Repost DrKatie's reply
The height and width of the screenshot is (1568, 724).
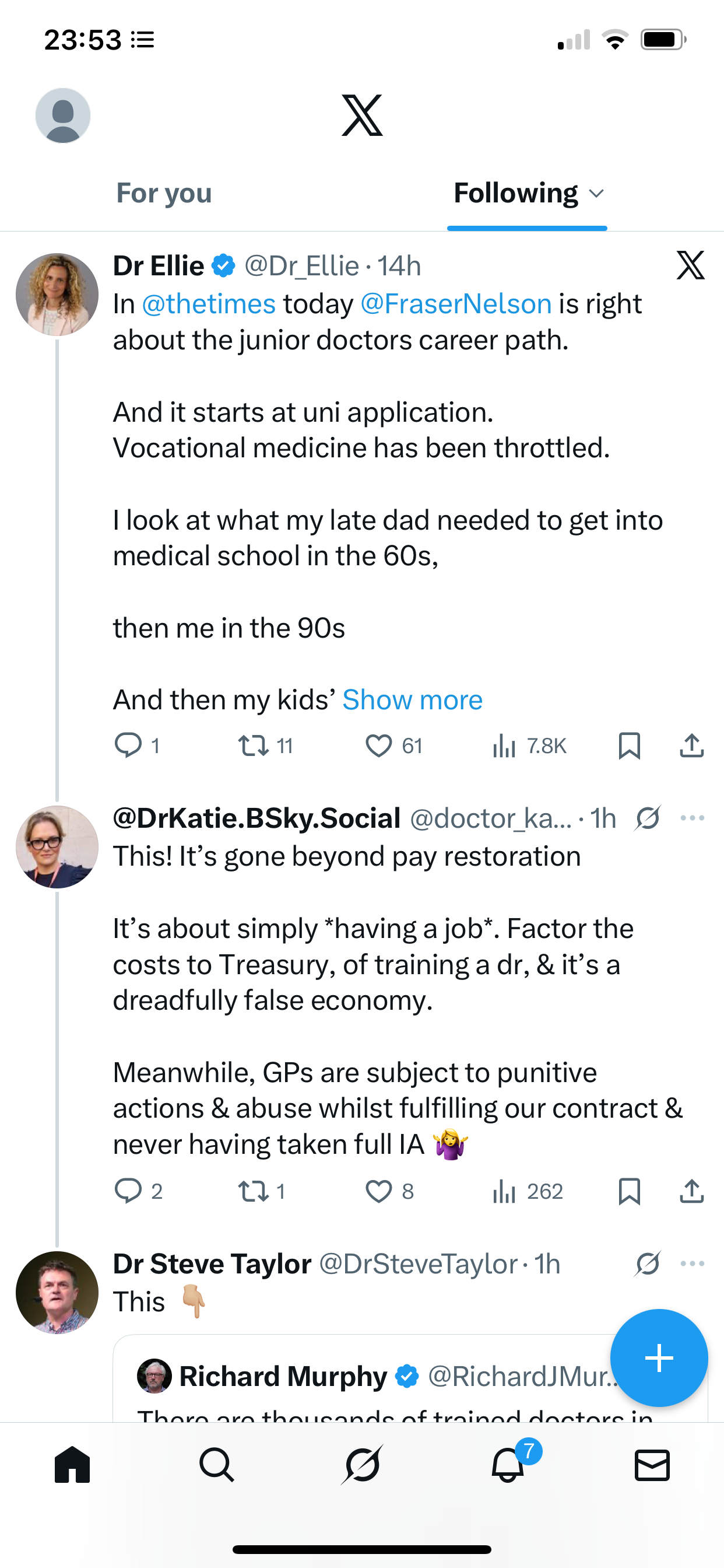tap(253, 1191)
